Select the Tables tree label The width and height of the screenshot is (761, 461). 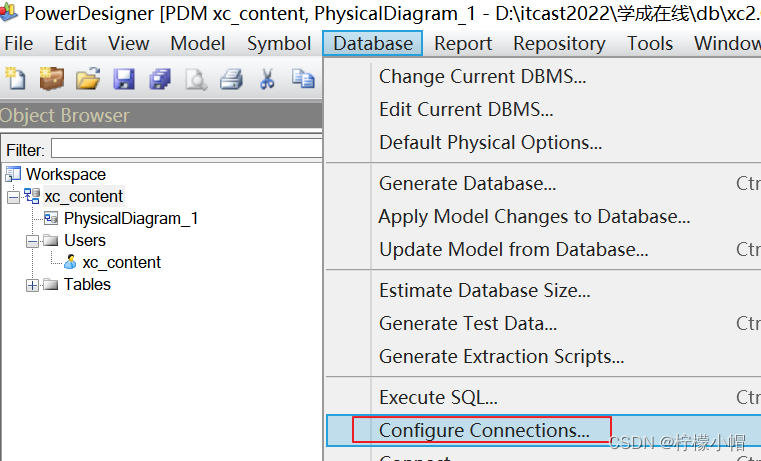point(87,284)
